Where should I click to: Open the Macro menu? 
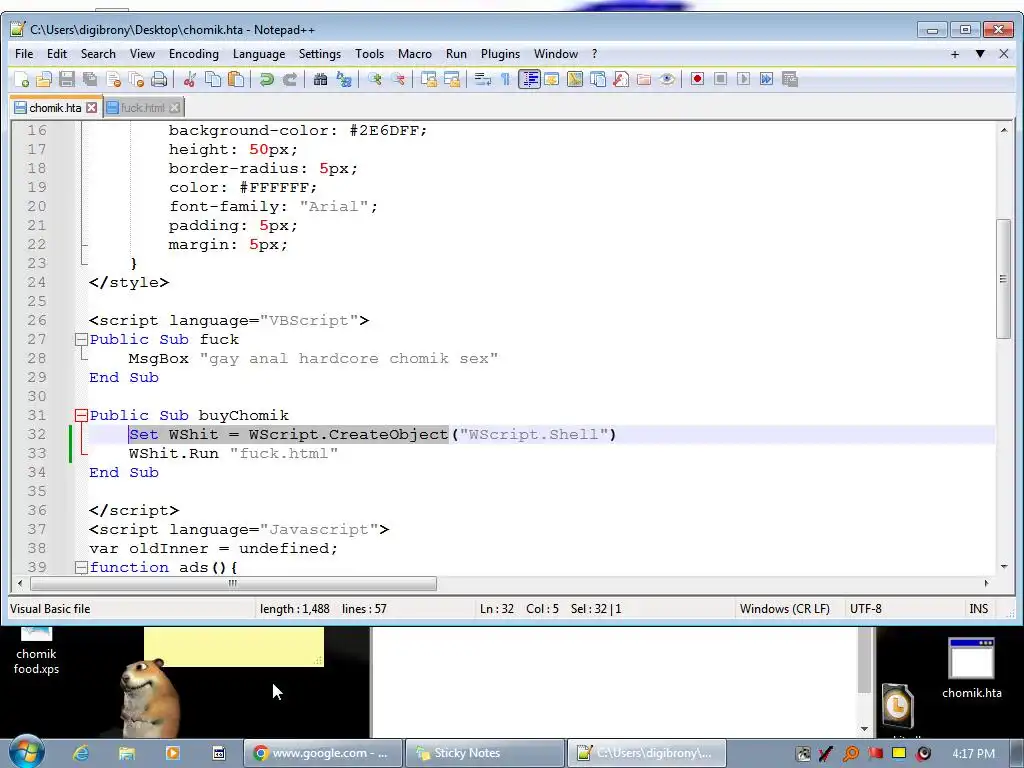[415, 54]
